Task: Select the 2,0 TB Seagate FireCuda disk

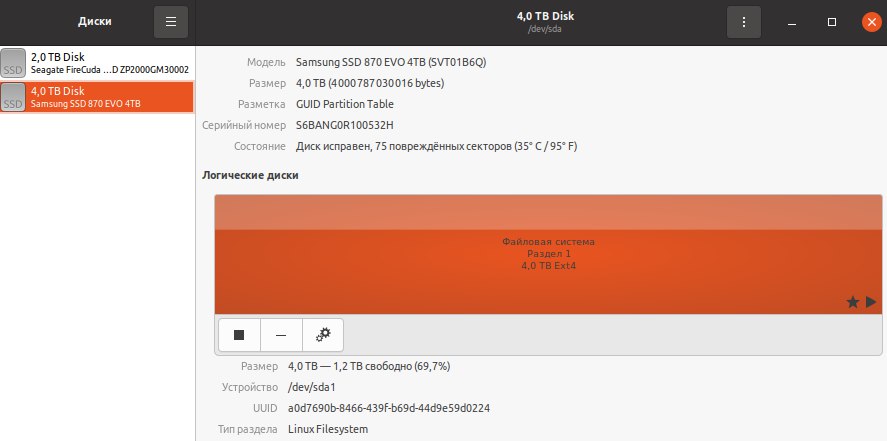Action: point(97,63)
